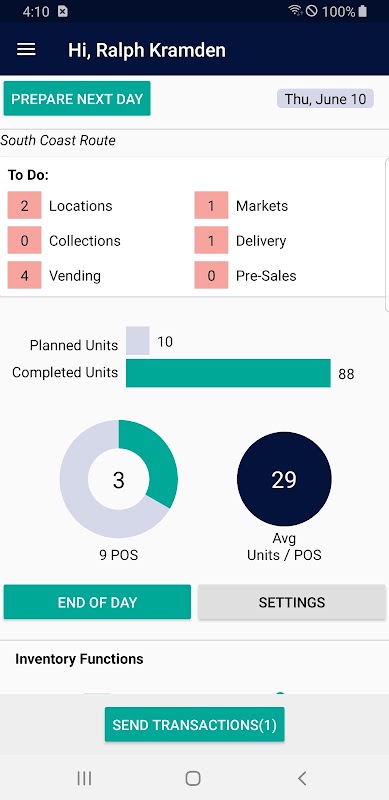The width and height of the screenshot is (389, 800).
Task: Tap the 9 POS donut chart
Action: click(119, 479)
